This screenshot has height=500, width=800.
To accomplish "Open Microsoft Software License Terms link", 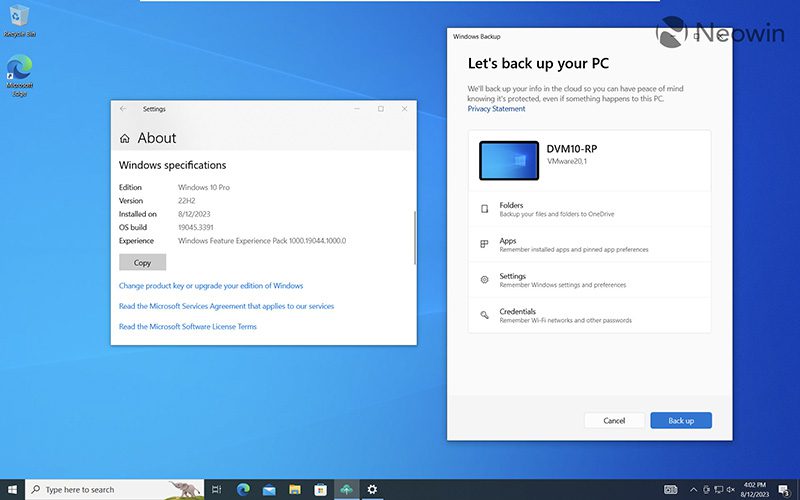I will (188, 327).
